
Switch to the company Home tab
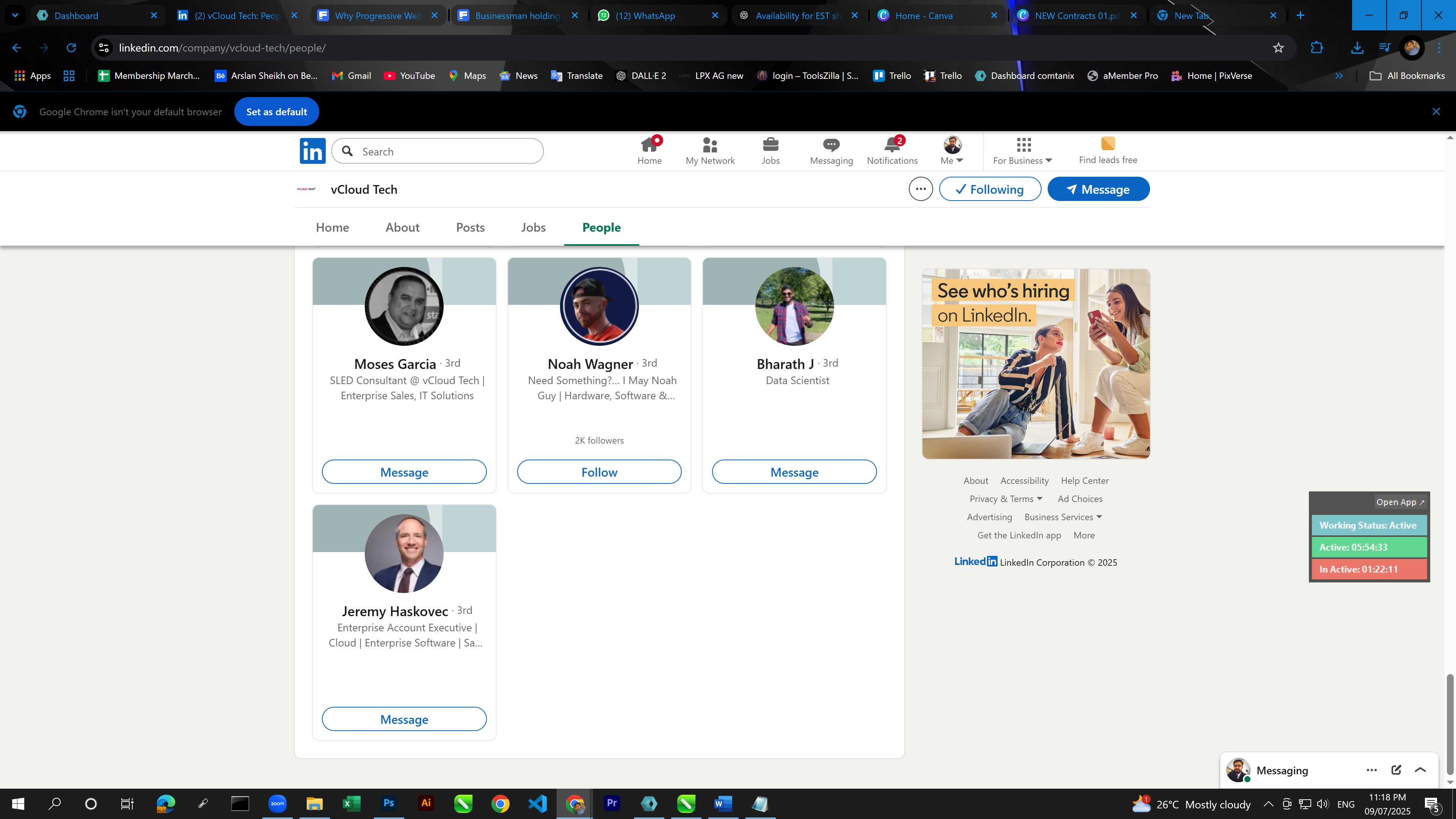click(333, 227)
